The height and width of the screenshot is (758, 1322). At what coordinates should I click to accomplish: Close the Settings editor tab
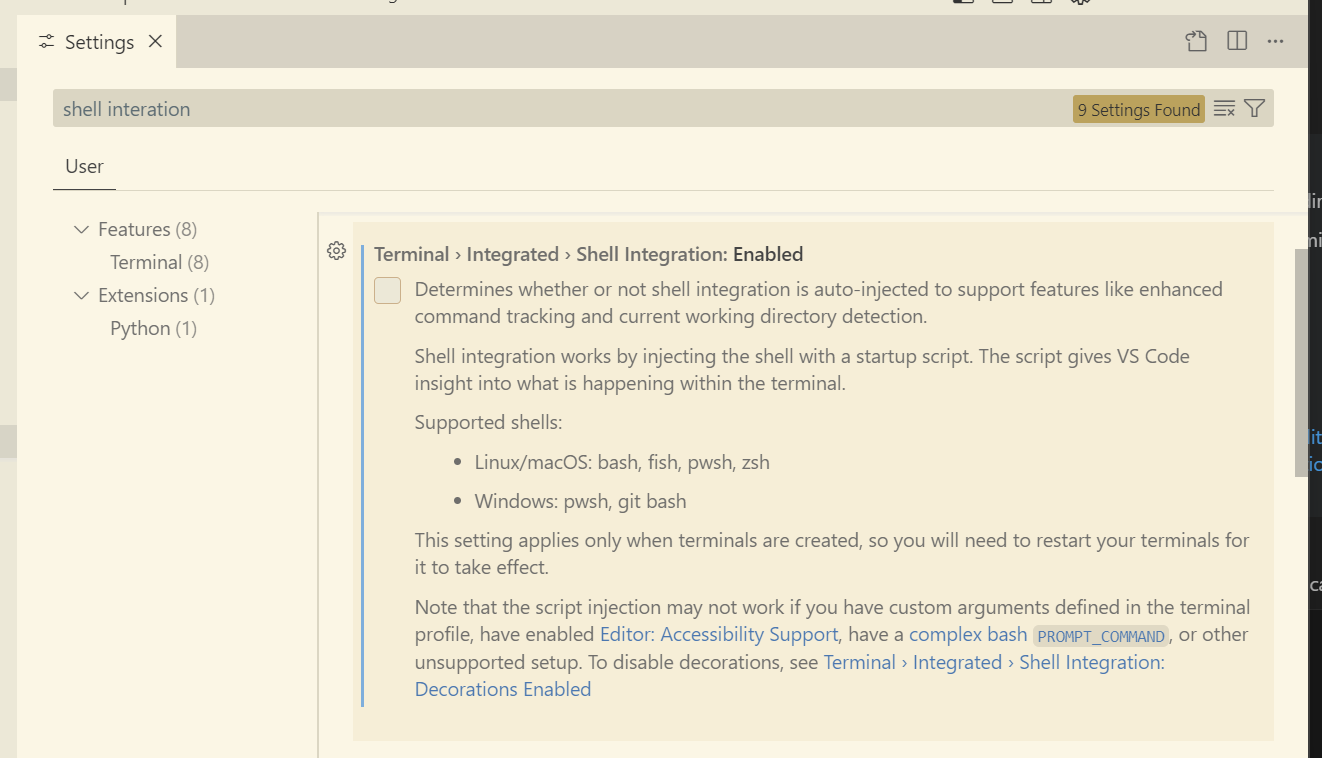155,41
